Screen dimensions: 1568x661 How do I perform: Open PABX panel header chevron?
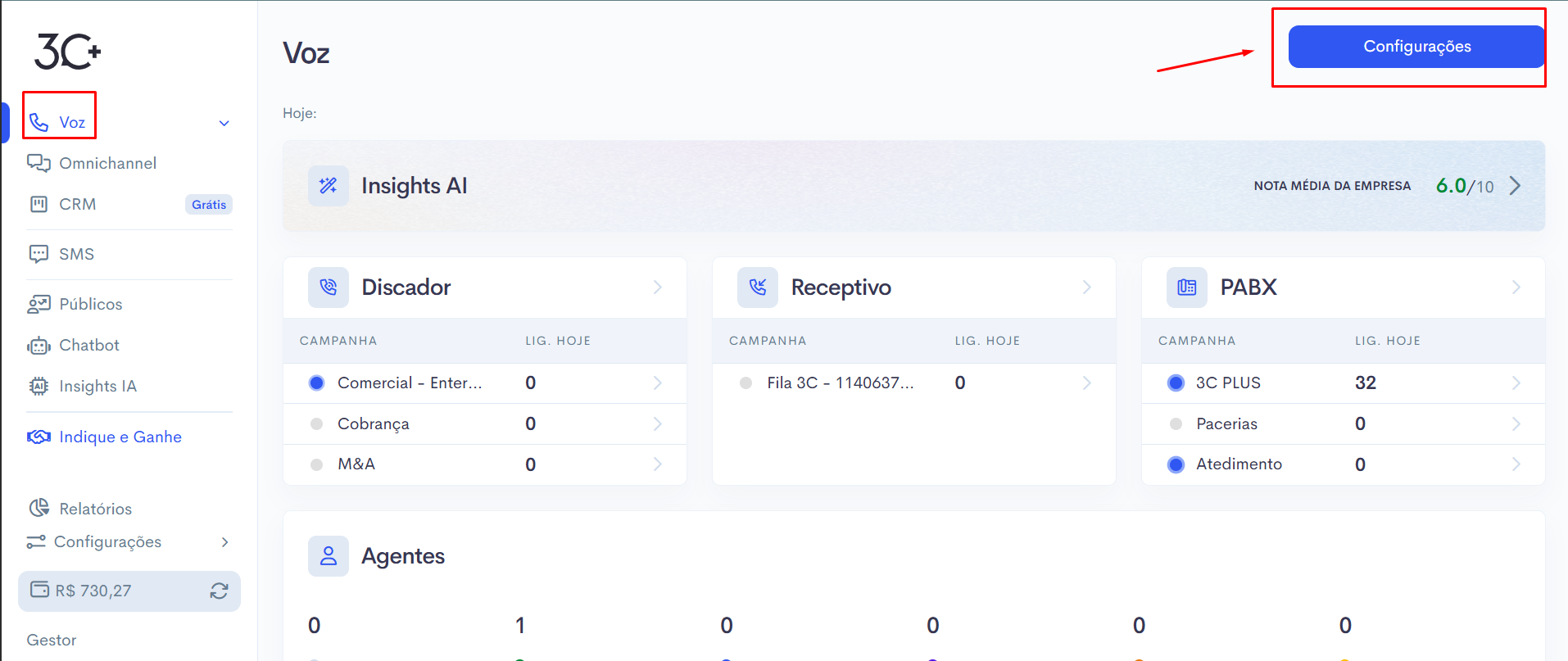click(x=1516, y=287)
